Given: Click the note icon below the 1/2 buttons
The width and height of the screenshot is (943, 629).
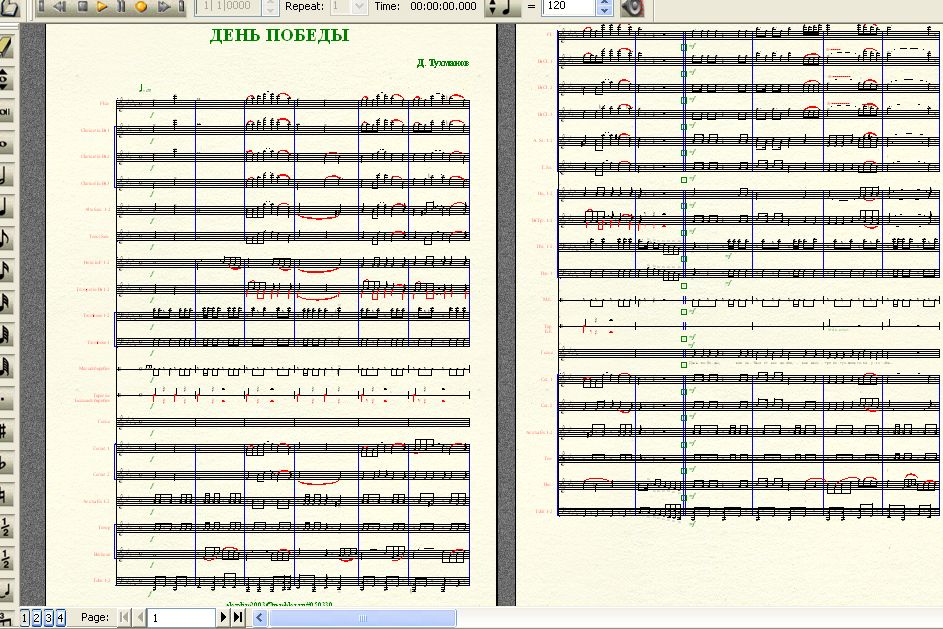Looking at the screenshot, I should coord(5,591).
